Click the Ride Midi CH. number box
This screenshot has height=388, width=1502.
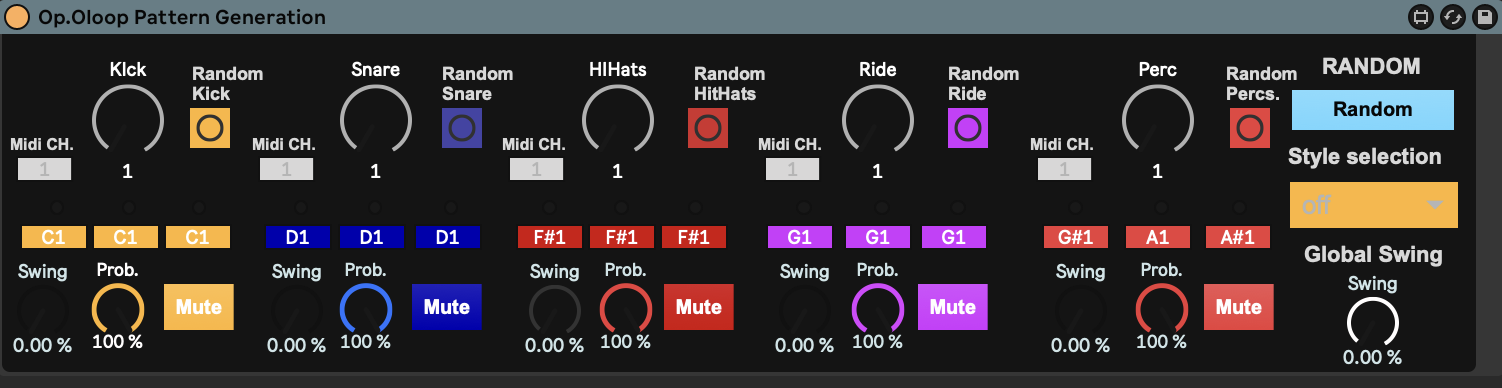click(x=793, y=170)
